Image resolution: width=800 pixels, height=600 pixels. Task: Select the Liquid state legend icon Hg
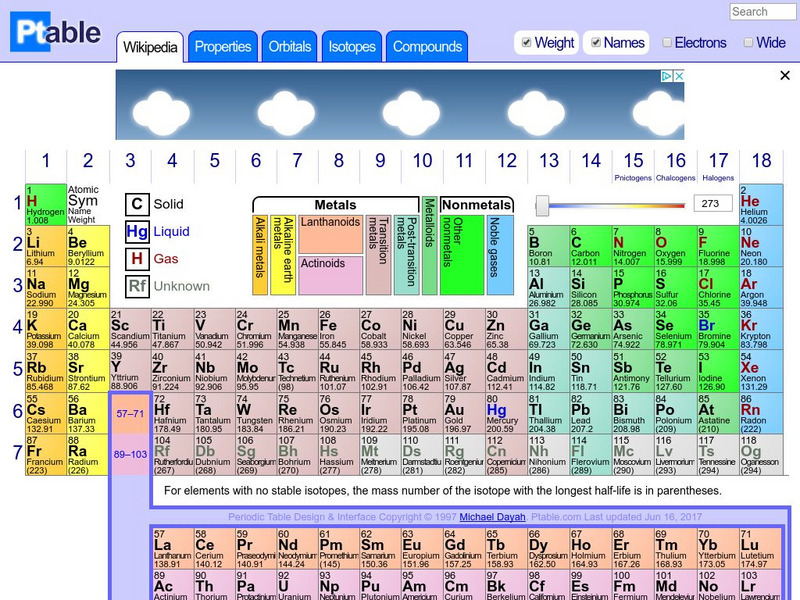[137, 231]
